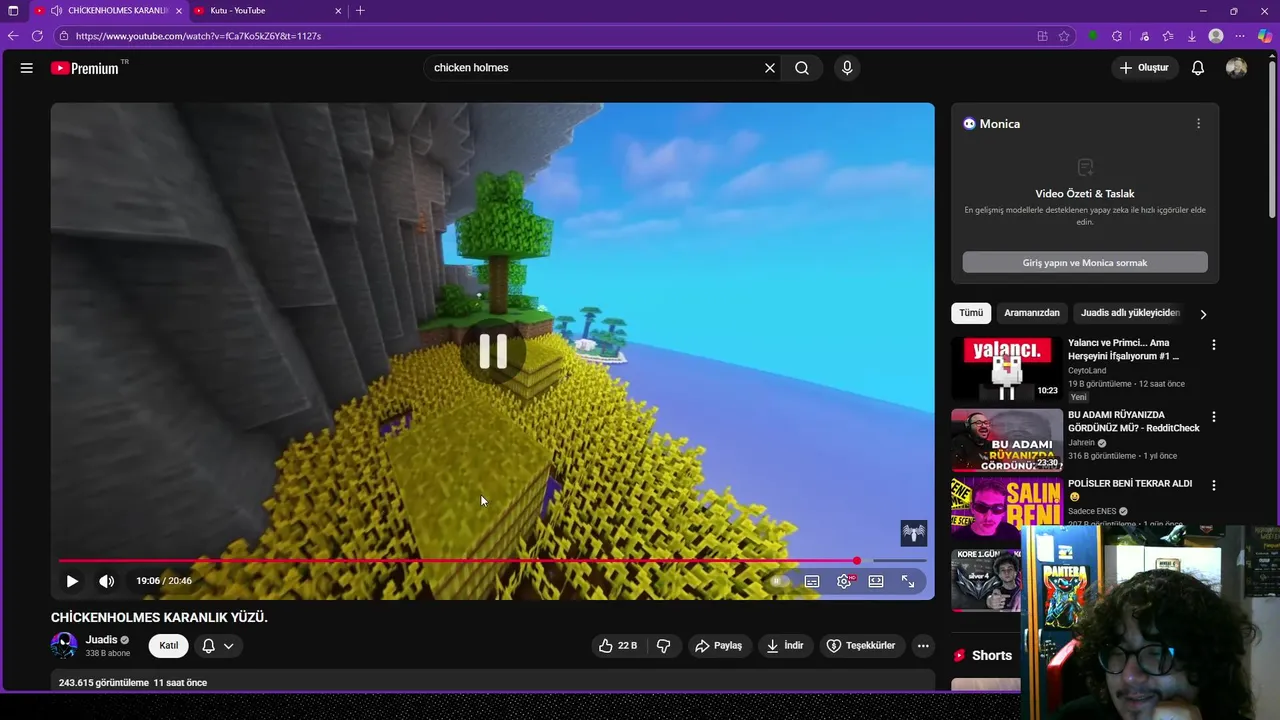Add this page to favorites star
This screenshot has width=1280, height=720.
tap(1064, 36)
